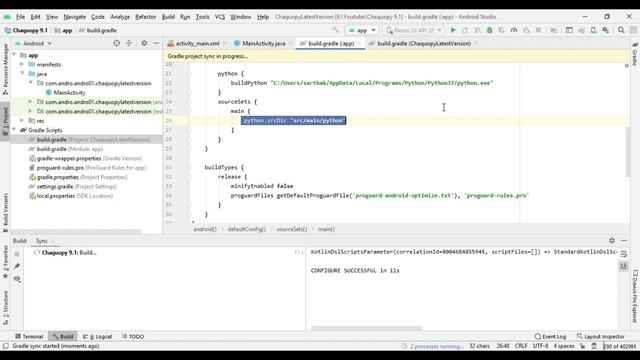640x360 pixels.
Task: Click stop icon in Build panel
Action: tap(17, 254)
